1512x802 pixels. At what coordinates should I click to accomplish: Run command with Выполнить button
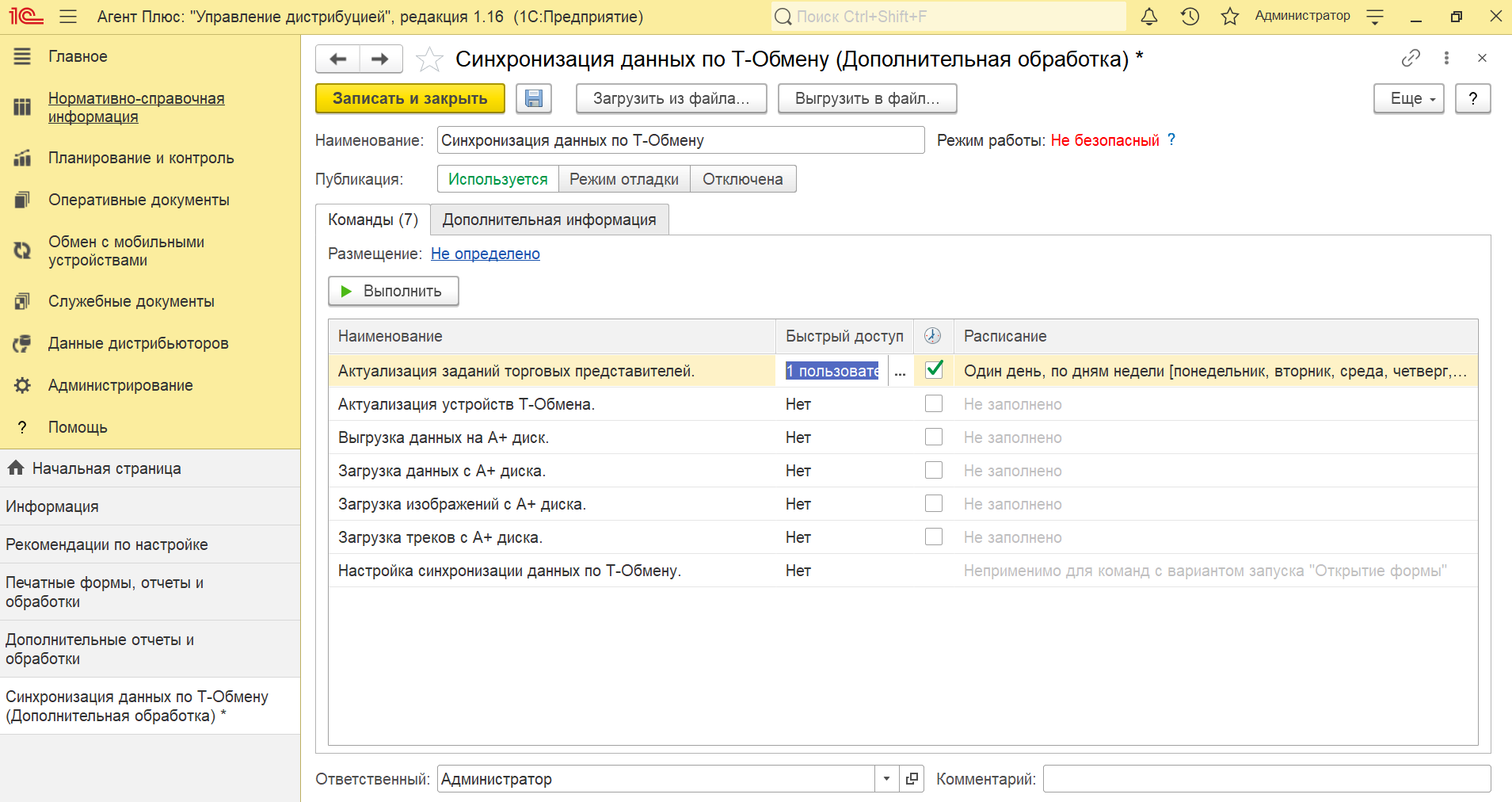click(394, 291)
